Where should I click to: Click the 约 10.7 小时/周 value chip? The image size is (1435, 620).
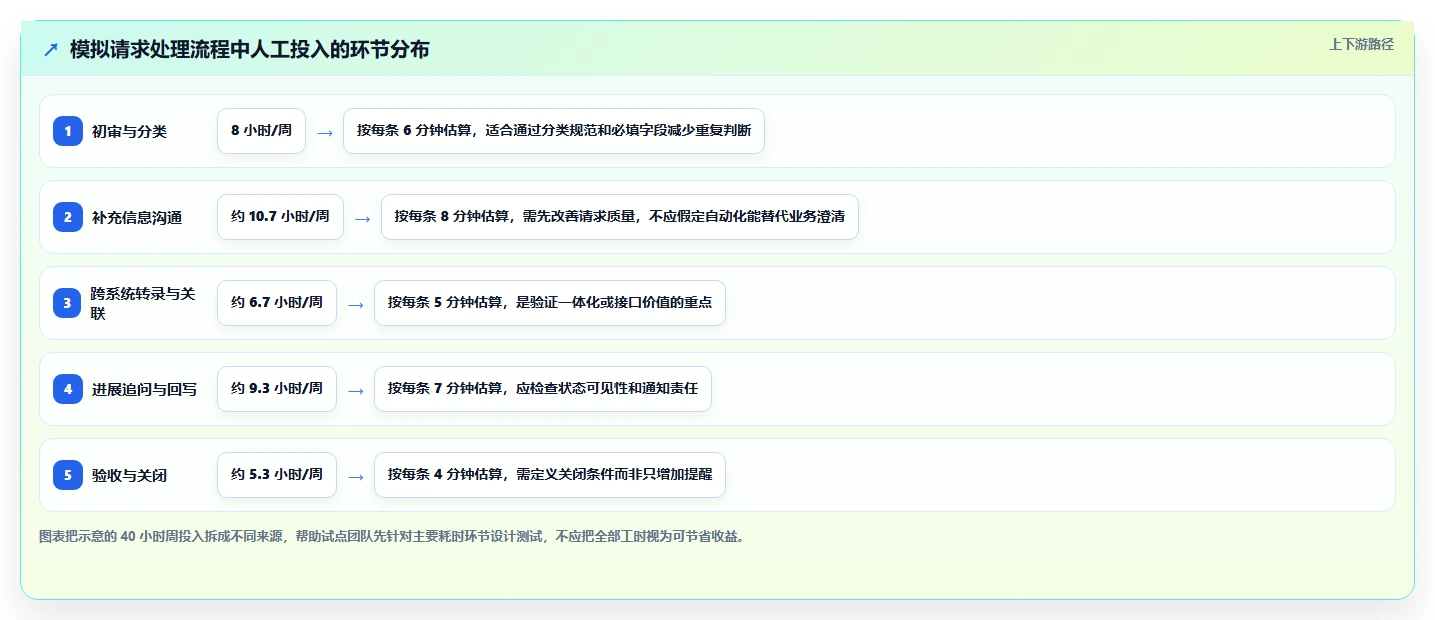[x=280, y=217]
